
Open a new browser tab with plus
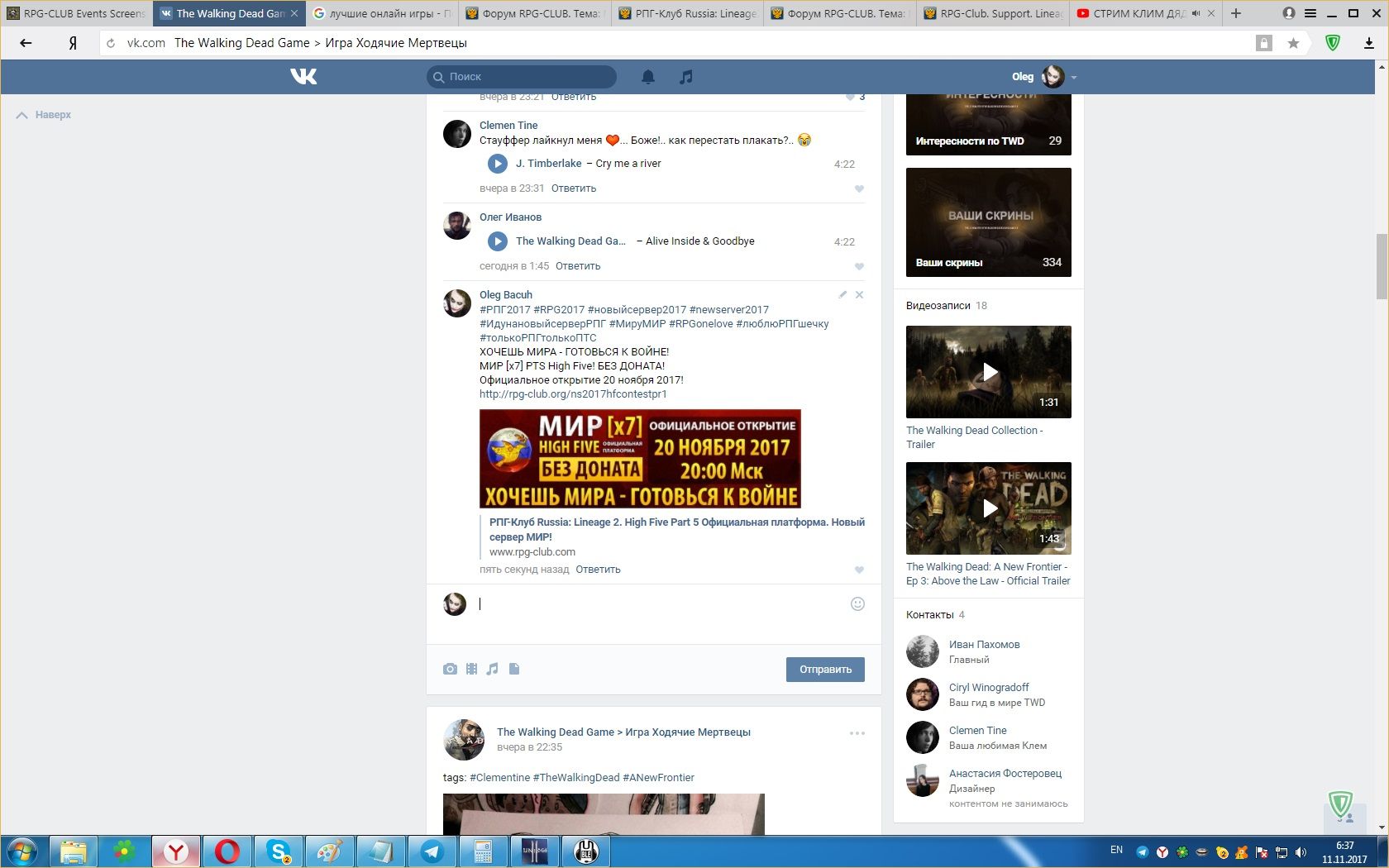pos(1236,13)
